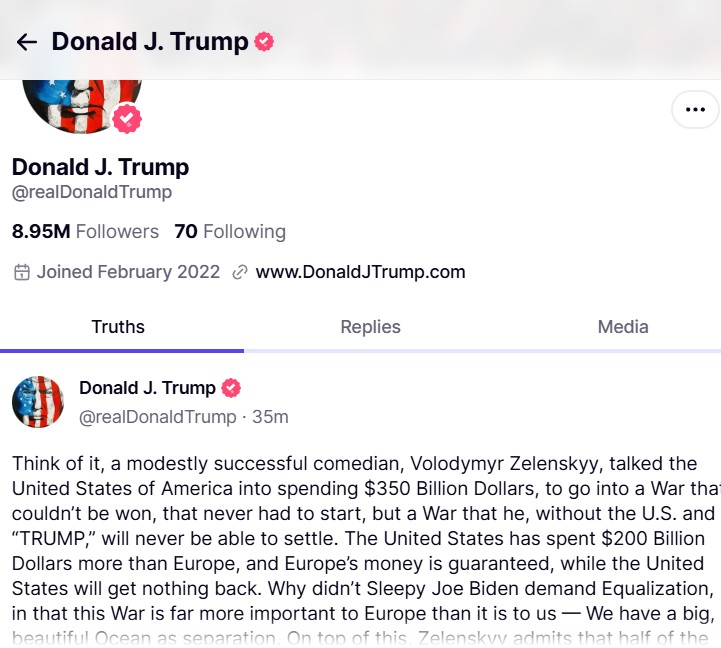Switch to the Replies tab

(x=371, y=327)
